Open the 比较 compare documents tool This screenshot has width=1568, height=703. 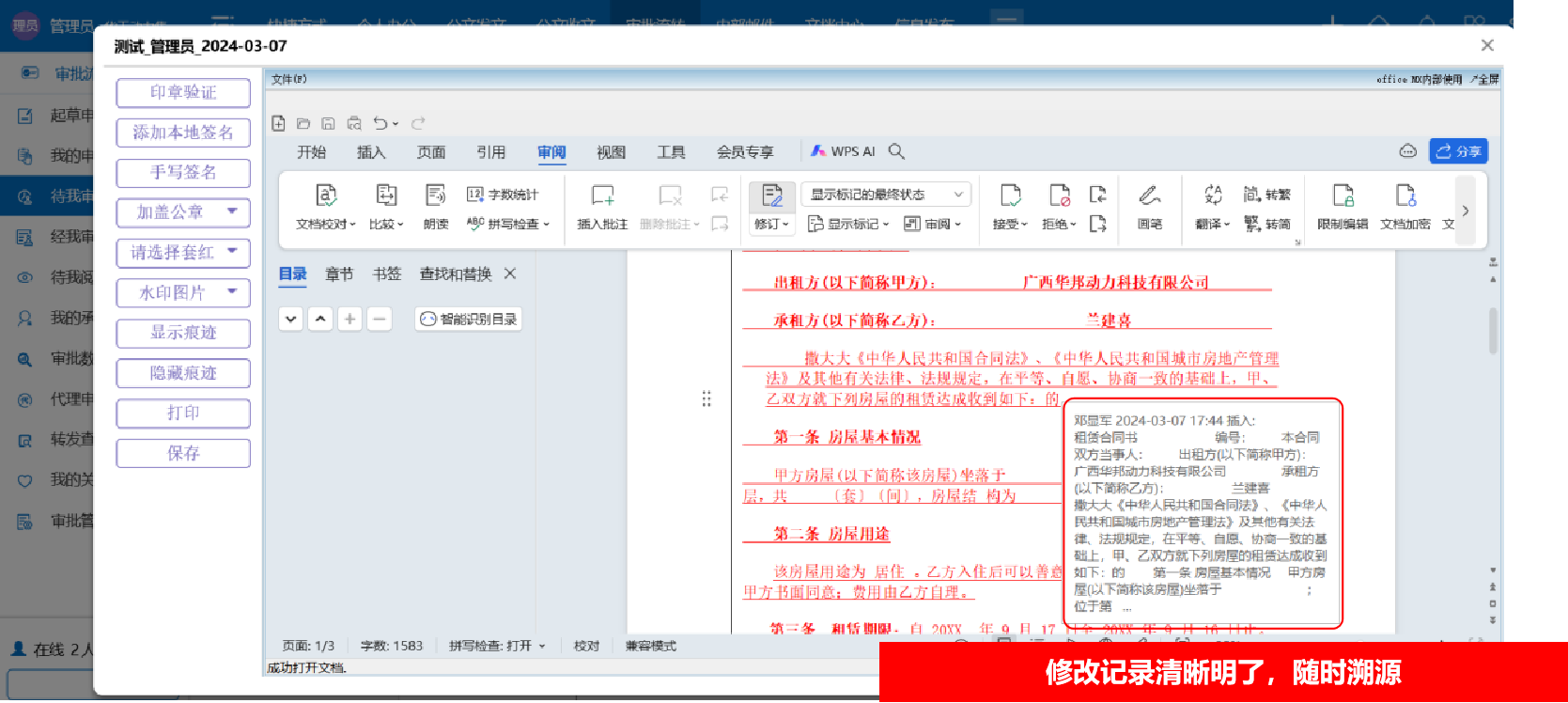click(x=386, y=207)
